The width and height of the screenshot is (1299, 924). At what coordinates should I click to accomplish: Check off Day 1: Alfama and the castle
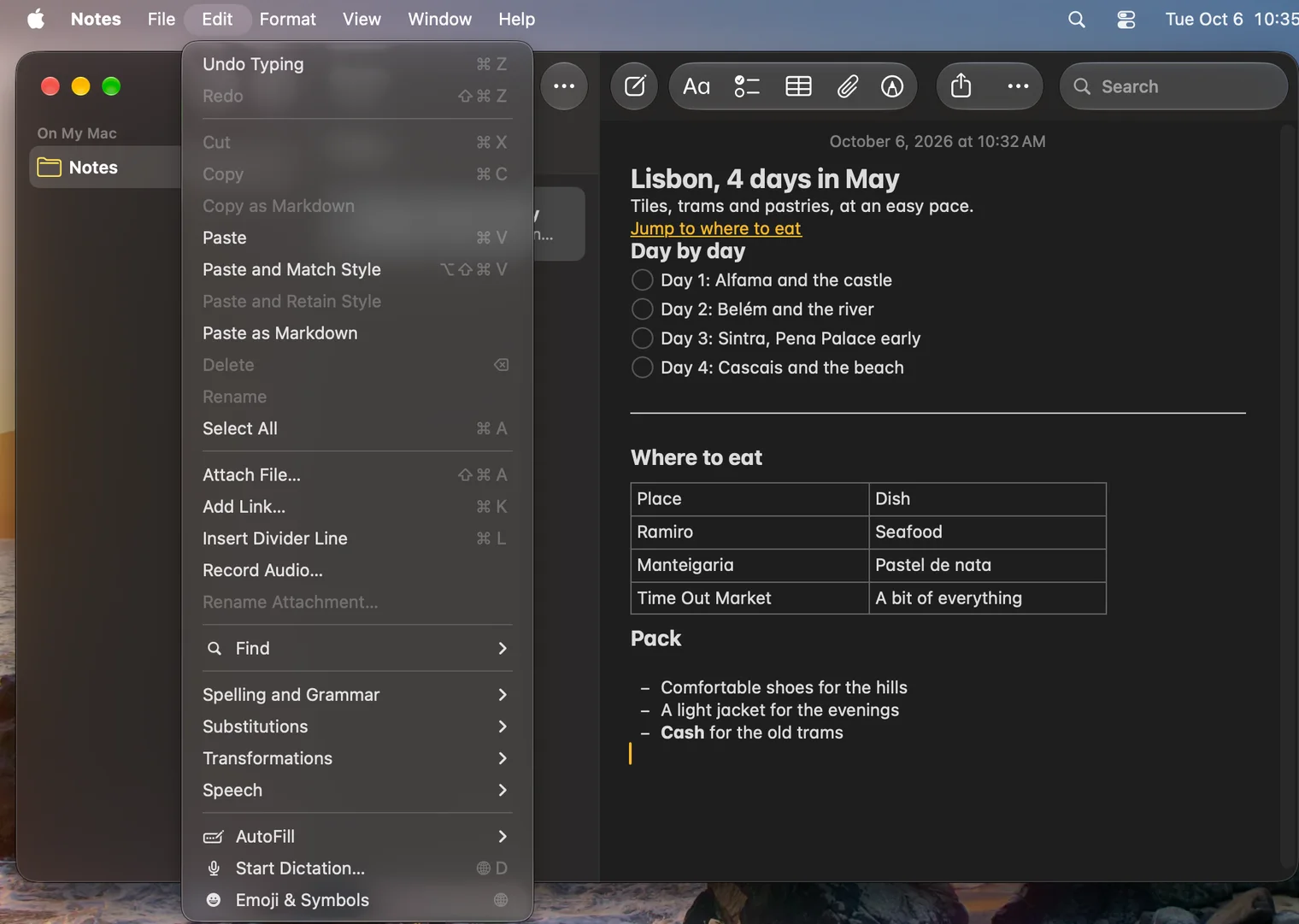pos(642,280)
